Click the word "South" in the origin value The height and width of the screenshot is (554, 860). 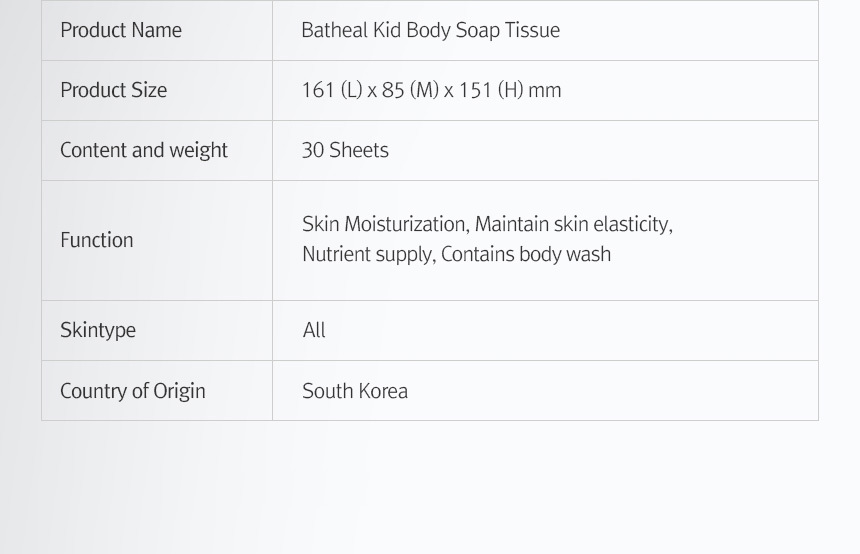[327, 391]
